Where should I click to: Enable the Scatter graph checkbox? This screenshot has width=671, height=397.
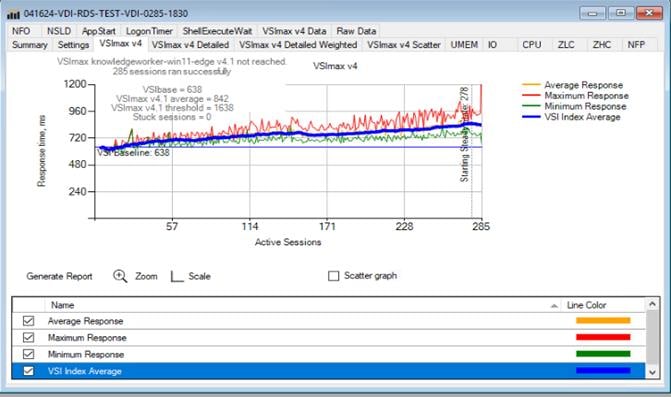coord(333,276)
